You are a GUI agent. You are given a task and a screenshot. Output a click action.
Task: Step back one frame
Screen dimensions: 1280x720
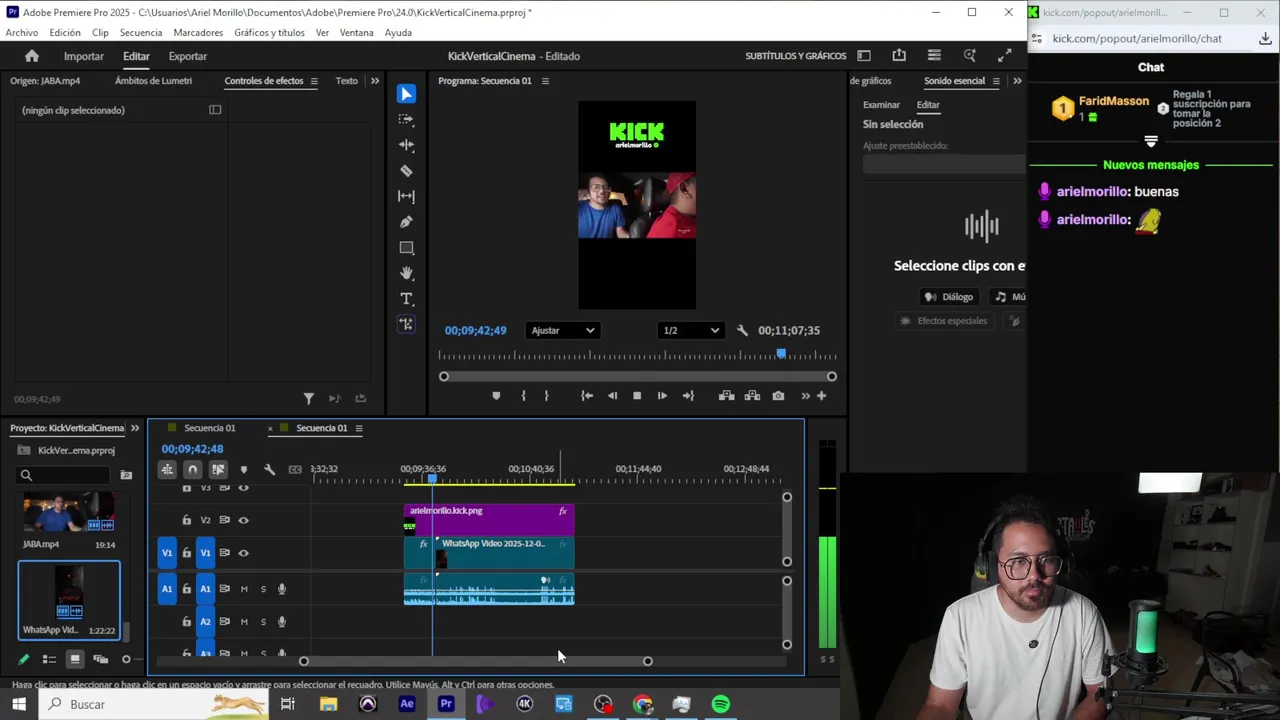click(x=612, y=396)
